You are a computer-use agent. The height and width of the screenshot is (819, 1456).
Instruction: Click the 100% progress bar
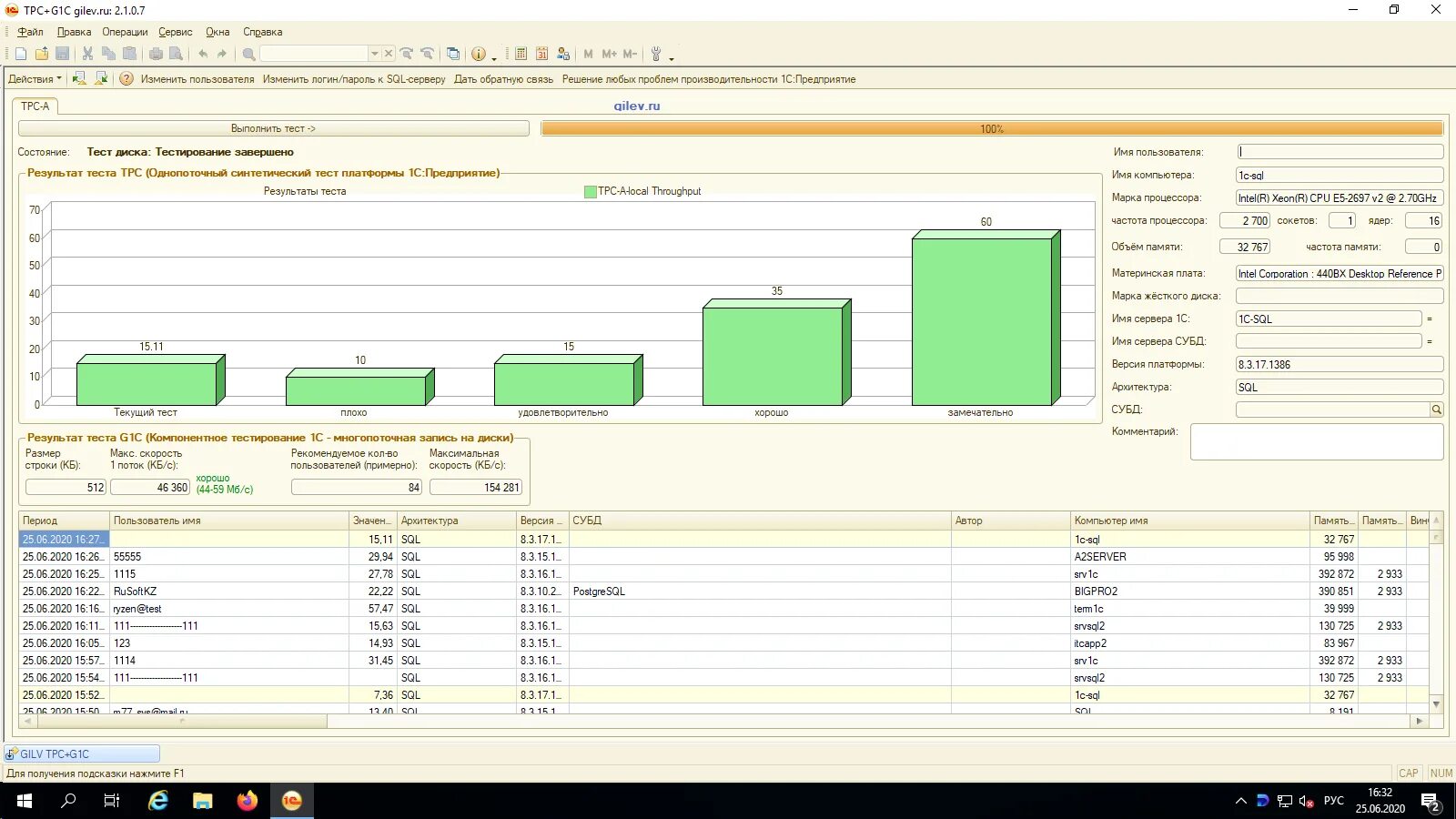point(992,128)
